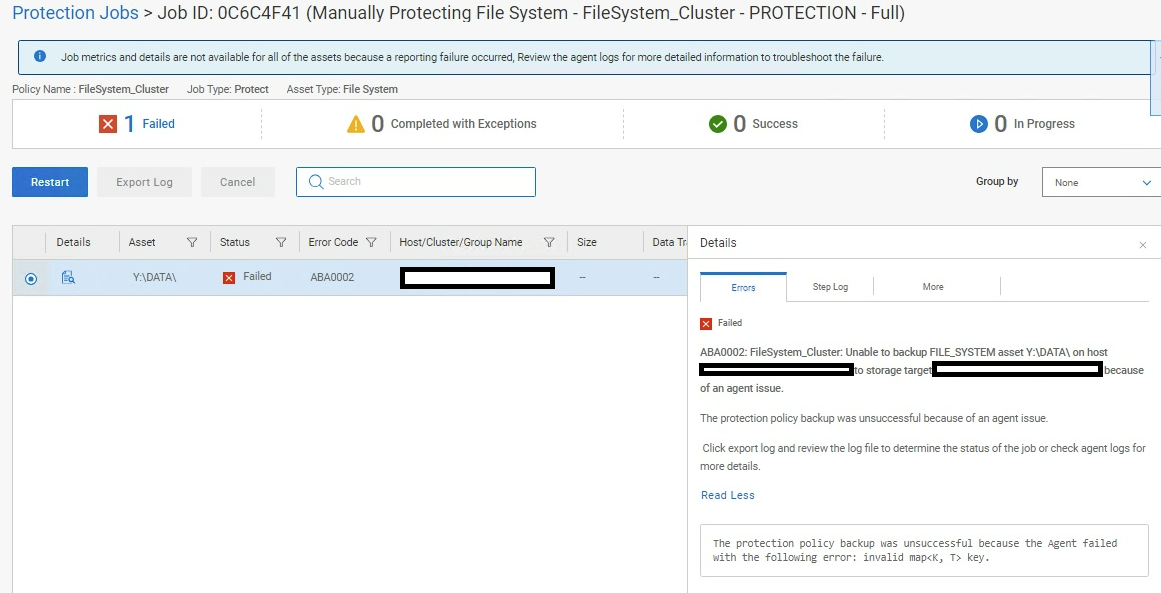Viewport: 1161px width, 593px height.
Task: Click the green Success checkmark icon
Action: (717, 124)
